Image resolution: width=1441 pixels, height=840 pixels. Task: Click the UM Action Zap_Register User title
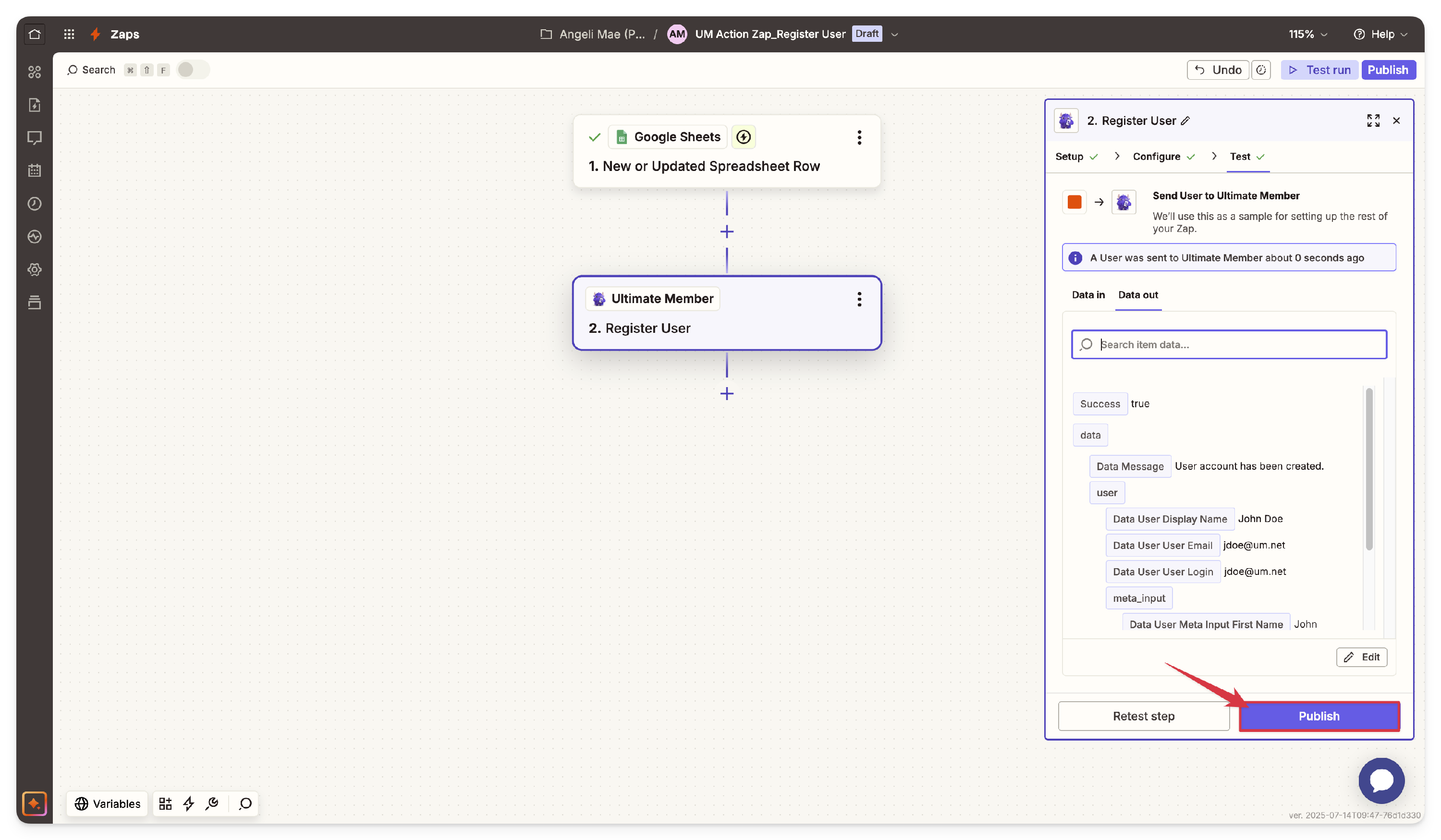[x=770, y=34]
